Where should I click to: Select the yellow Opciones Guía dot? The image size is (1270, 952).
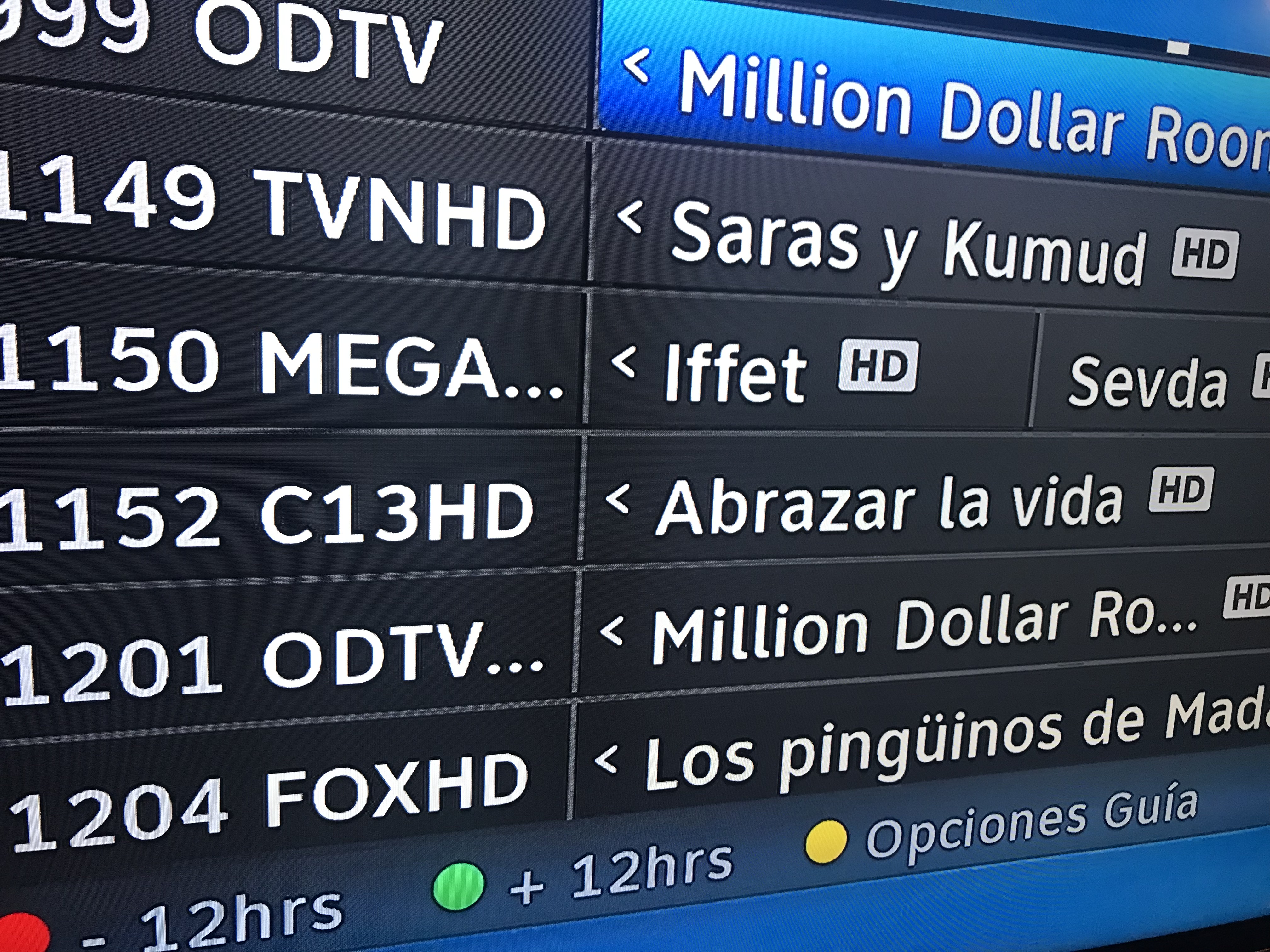tap(826, 841)
